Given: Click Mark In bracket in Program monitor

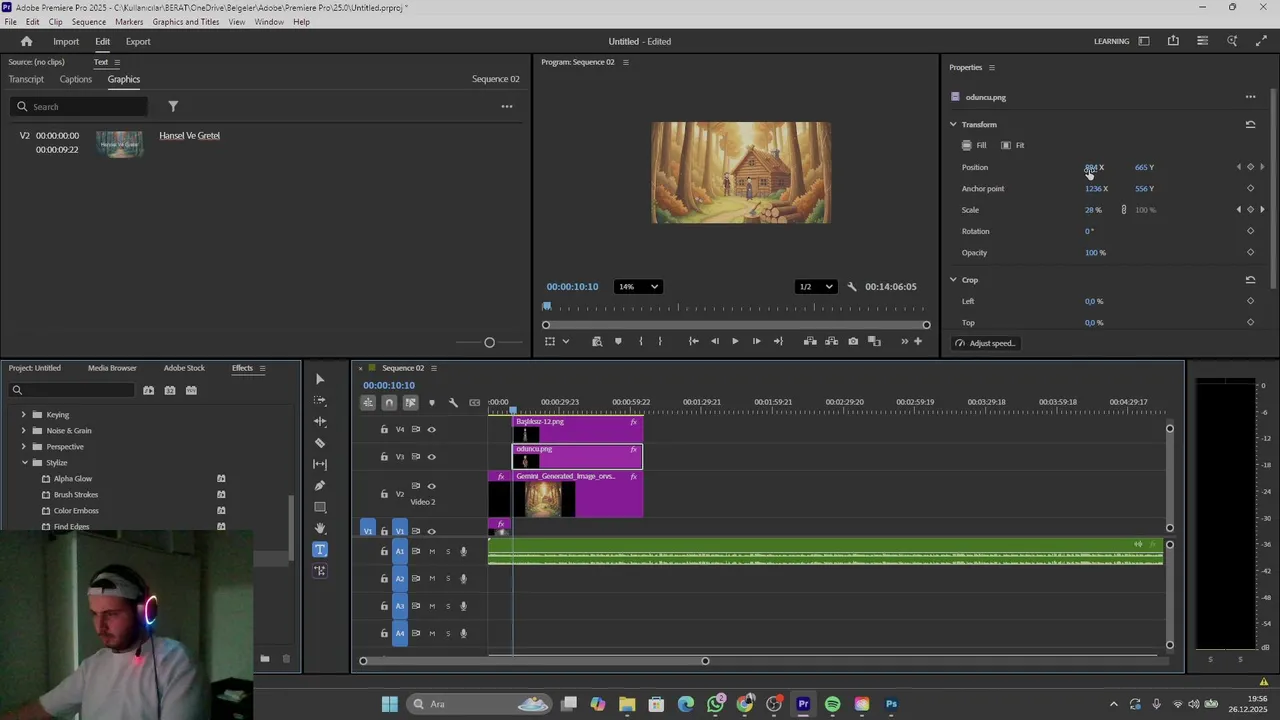Looking at the screenshot, I should coord(641,342).
